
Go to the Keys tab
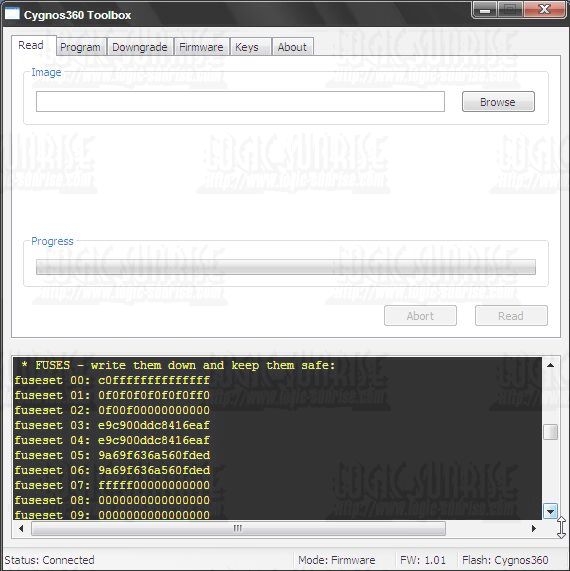tap(247, 47)
